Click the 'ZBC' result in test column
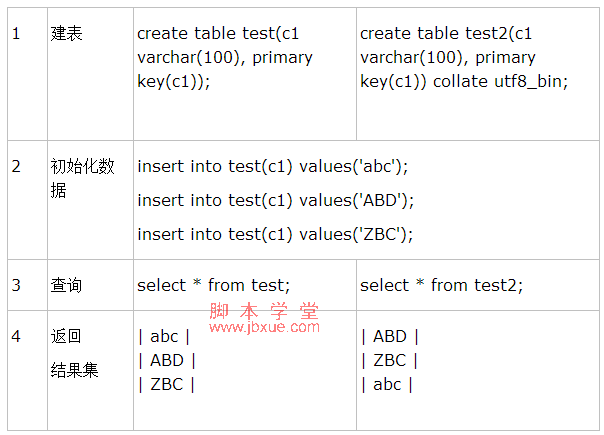The height and width of the screenshot is (435, 604). (x=166, y=384)
